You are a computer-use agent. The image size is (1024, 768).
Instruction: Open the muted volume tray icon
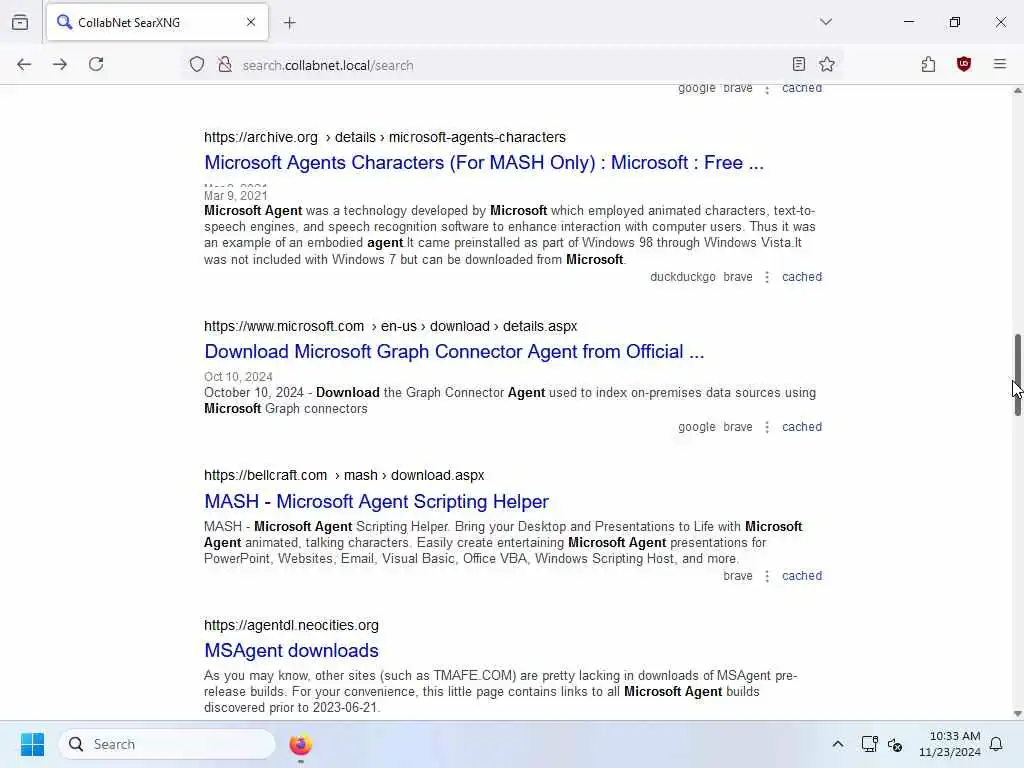(x=895, y=744)
